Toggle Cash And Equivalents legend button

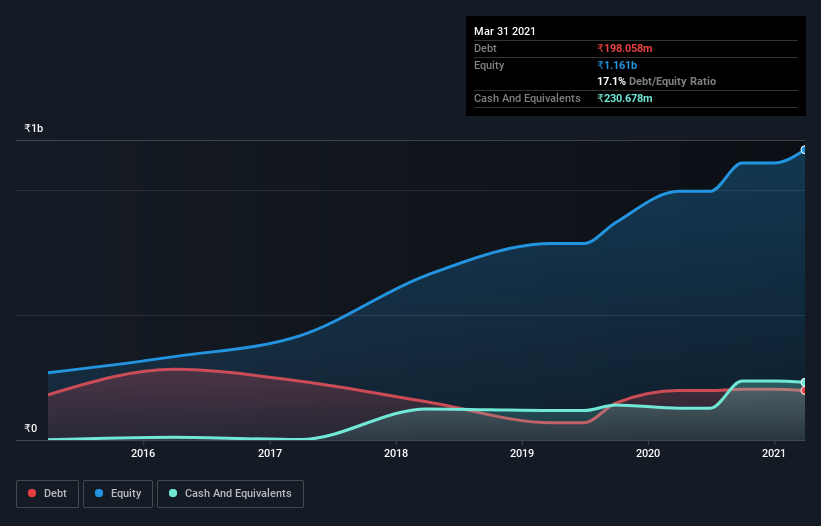(x=230, y=494)
